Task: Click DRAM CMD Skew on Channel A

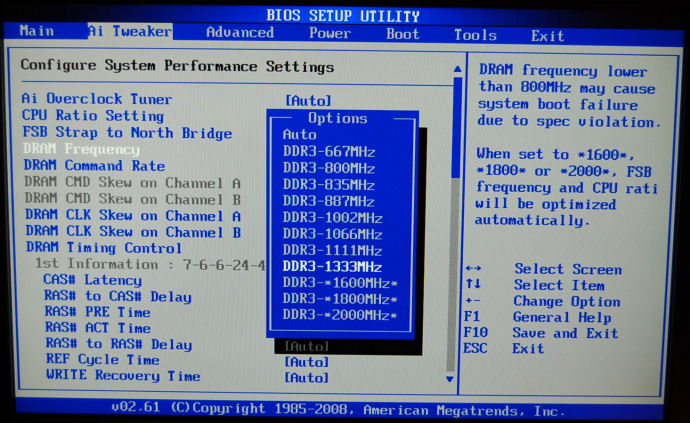Action: (132, 182)
